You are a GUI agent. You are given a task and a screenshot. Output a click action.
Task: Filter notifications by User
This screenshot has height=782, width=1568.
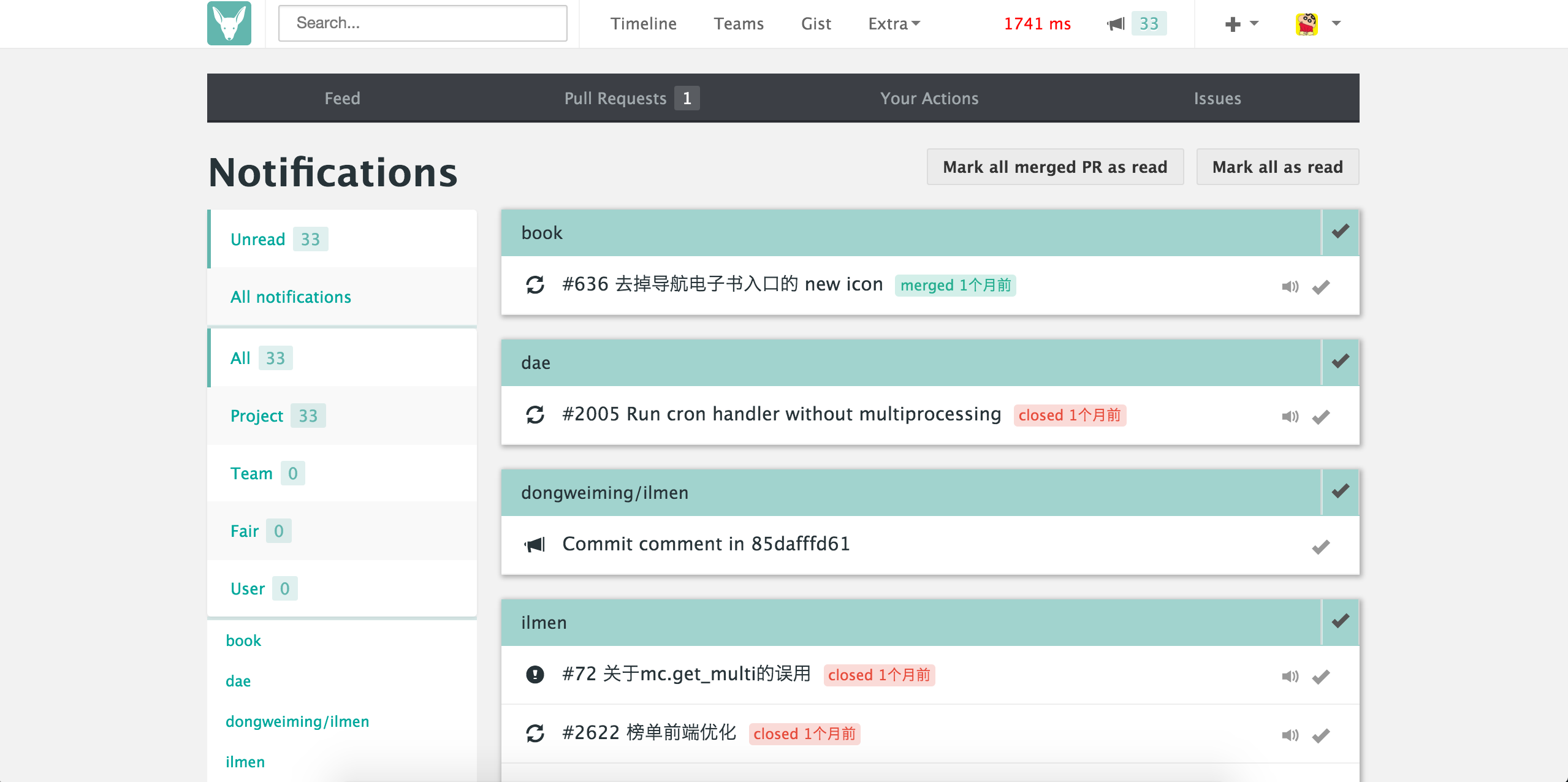tap(342, 588)
